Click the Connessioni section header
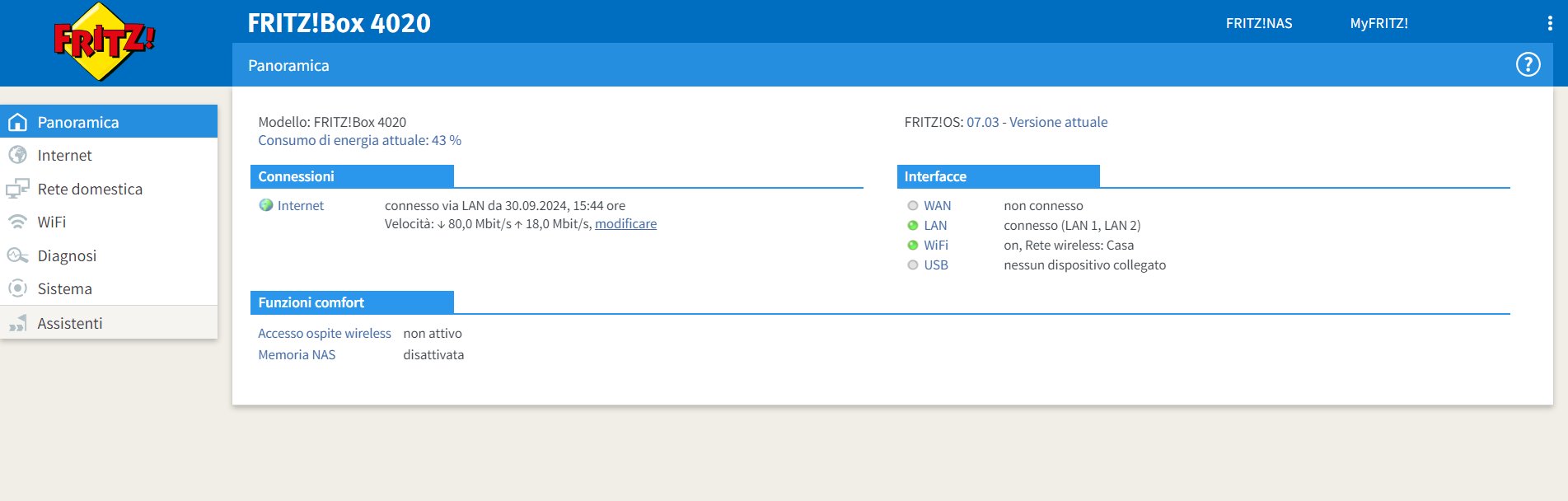 pos(352,176)
